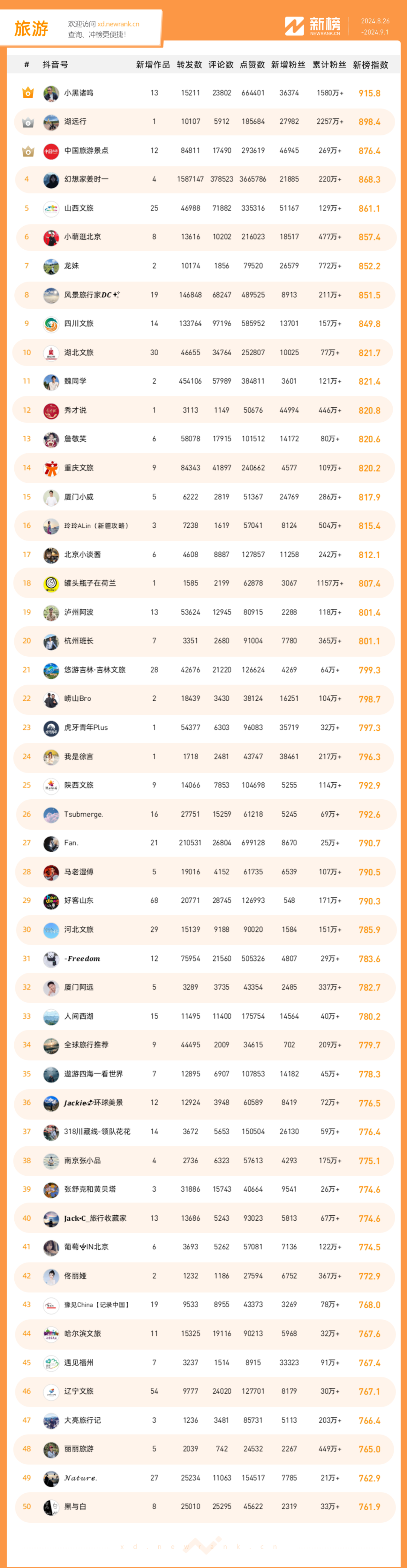This screenshot has height=1568, width=407.
Task: Click the 点赞数 column header
Action: tap(252, 65)
